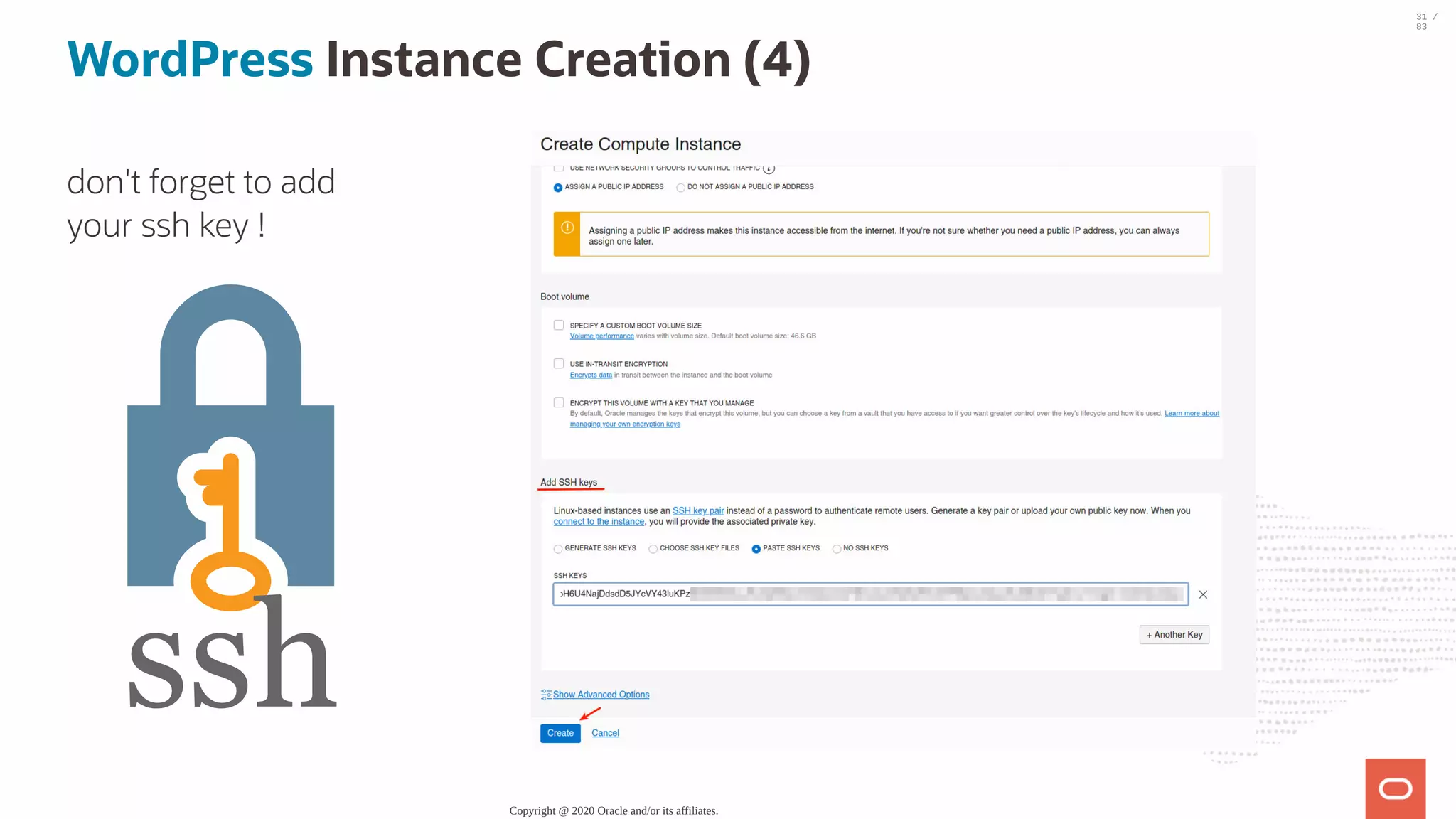
Task: Click the orange warning exclamation icon
Action: coord(567,228)
